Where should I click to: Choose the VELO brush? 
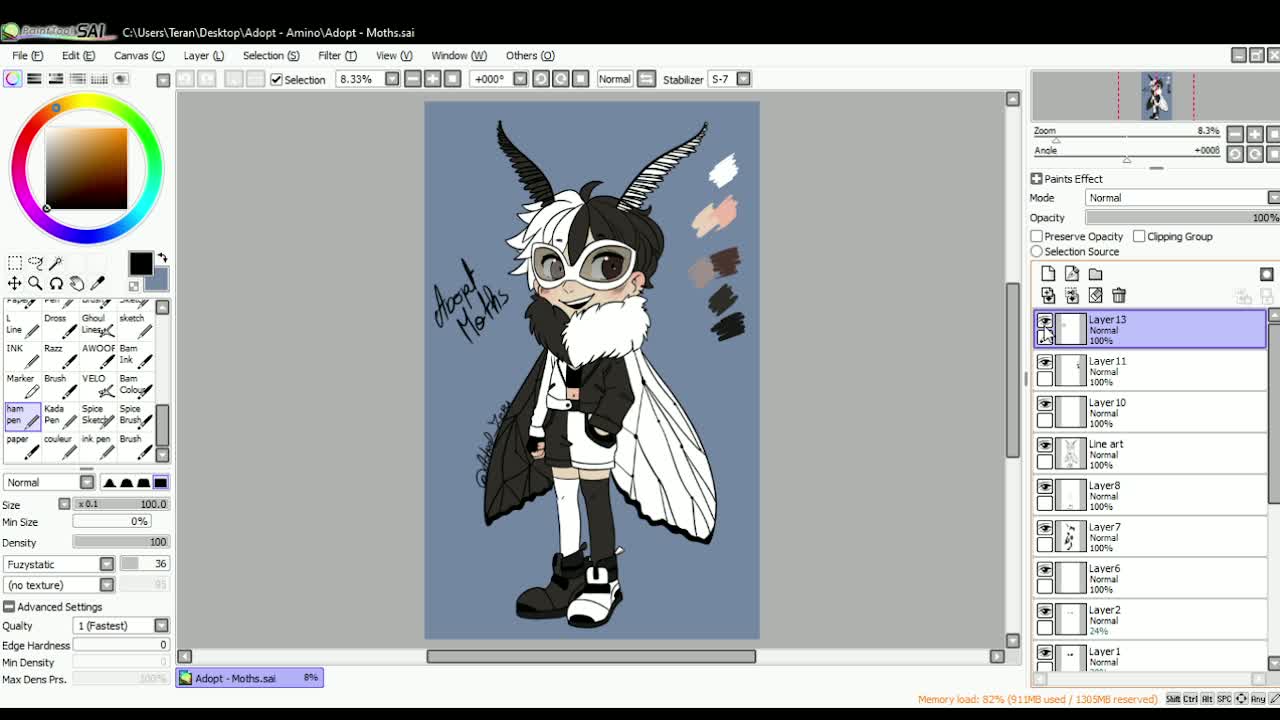(99, 385)
